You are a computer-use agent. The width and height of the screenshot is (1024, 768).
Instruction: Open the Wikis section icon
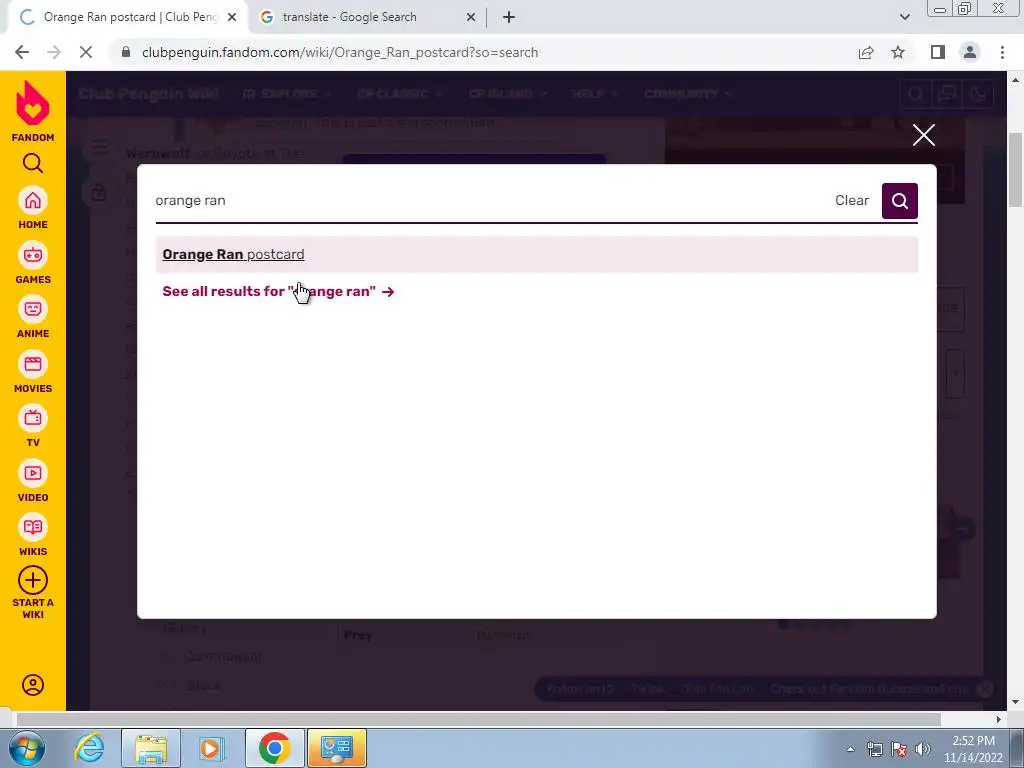coord(33,528)
